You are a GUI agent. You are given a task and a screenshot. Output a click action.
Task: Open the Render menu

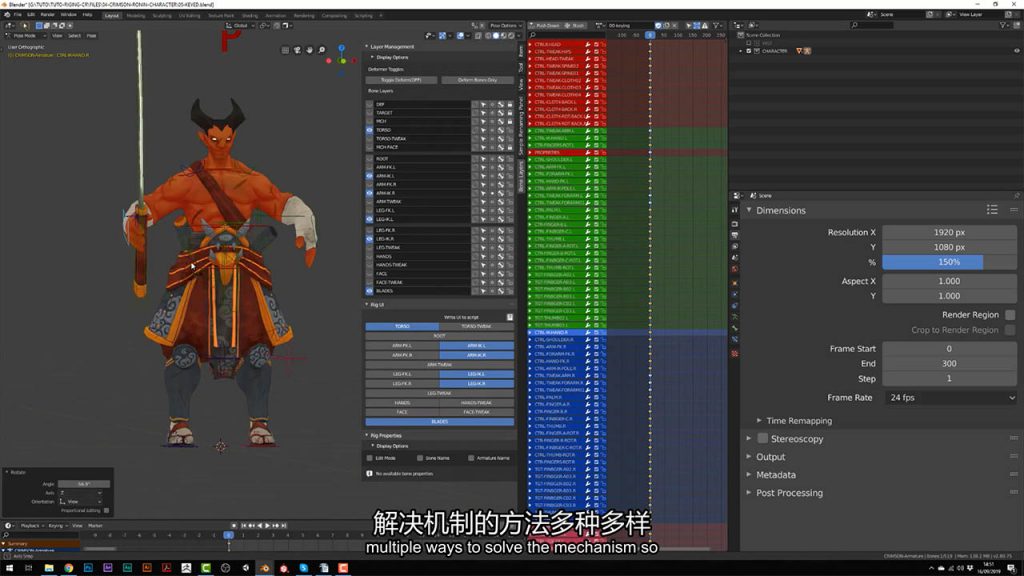pyautogui.click(x=48, y=14)
